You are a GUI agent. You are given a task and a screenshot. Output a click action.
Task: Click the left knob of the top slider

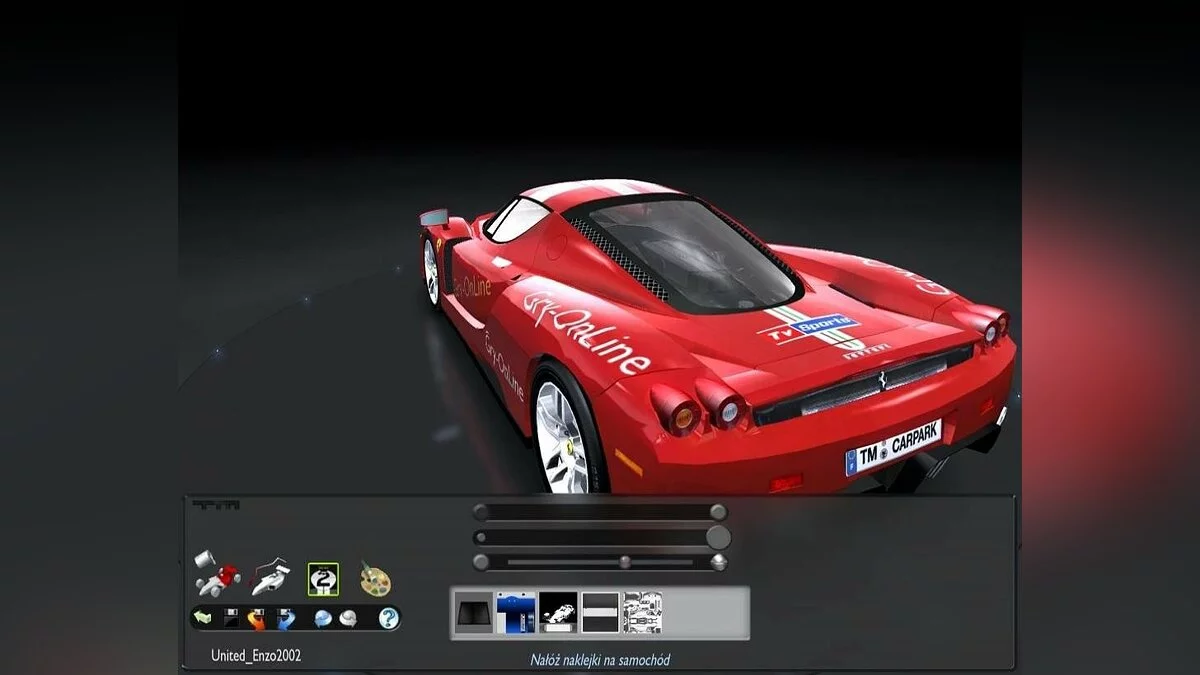point(481,512)
